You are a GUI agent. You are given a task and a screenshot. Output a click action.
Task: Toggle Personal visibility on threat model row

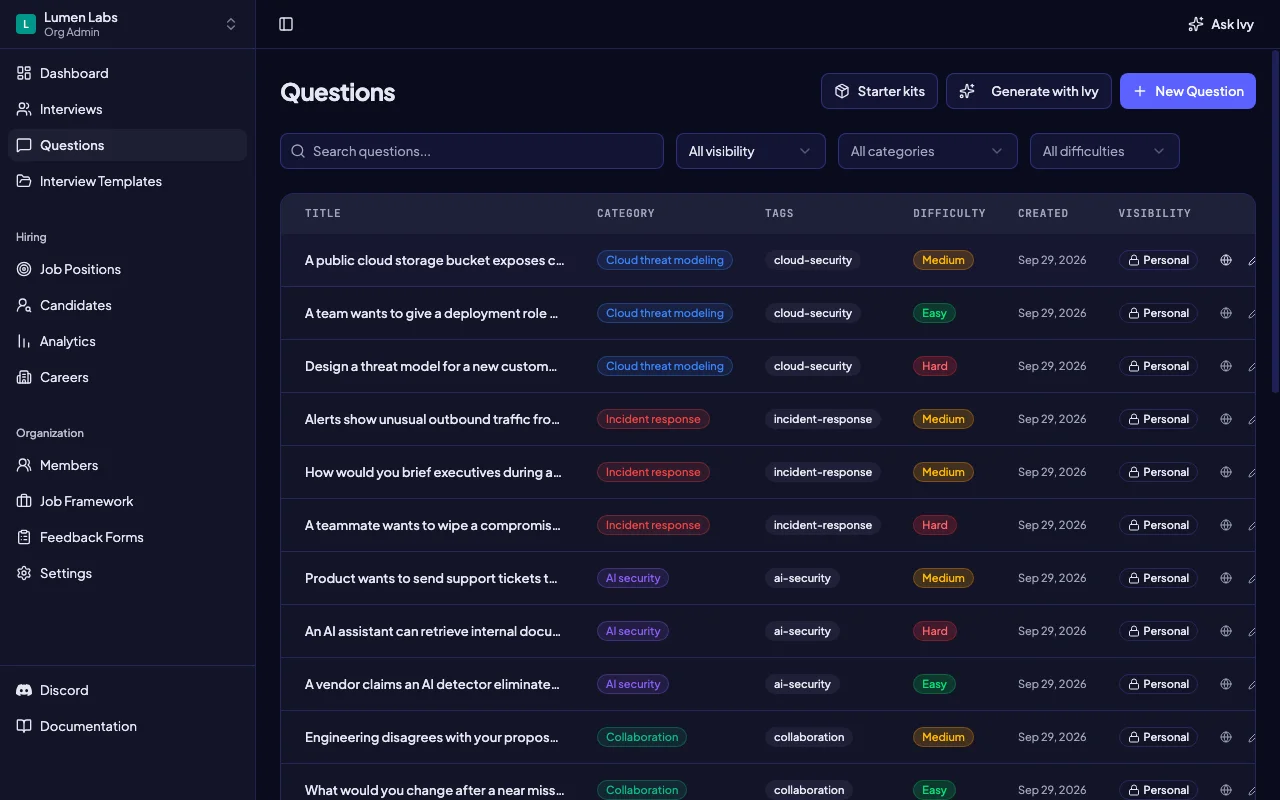1158,366
